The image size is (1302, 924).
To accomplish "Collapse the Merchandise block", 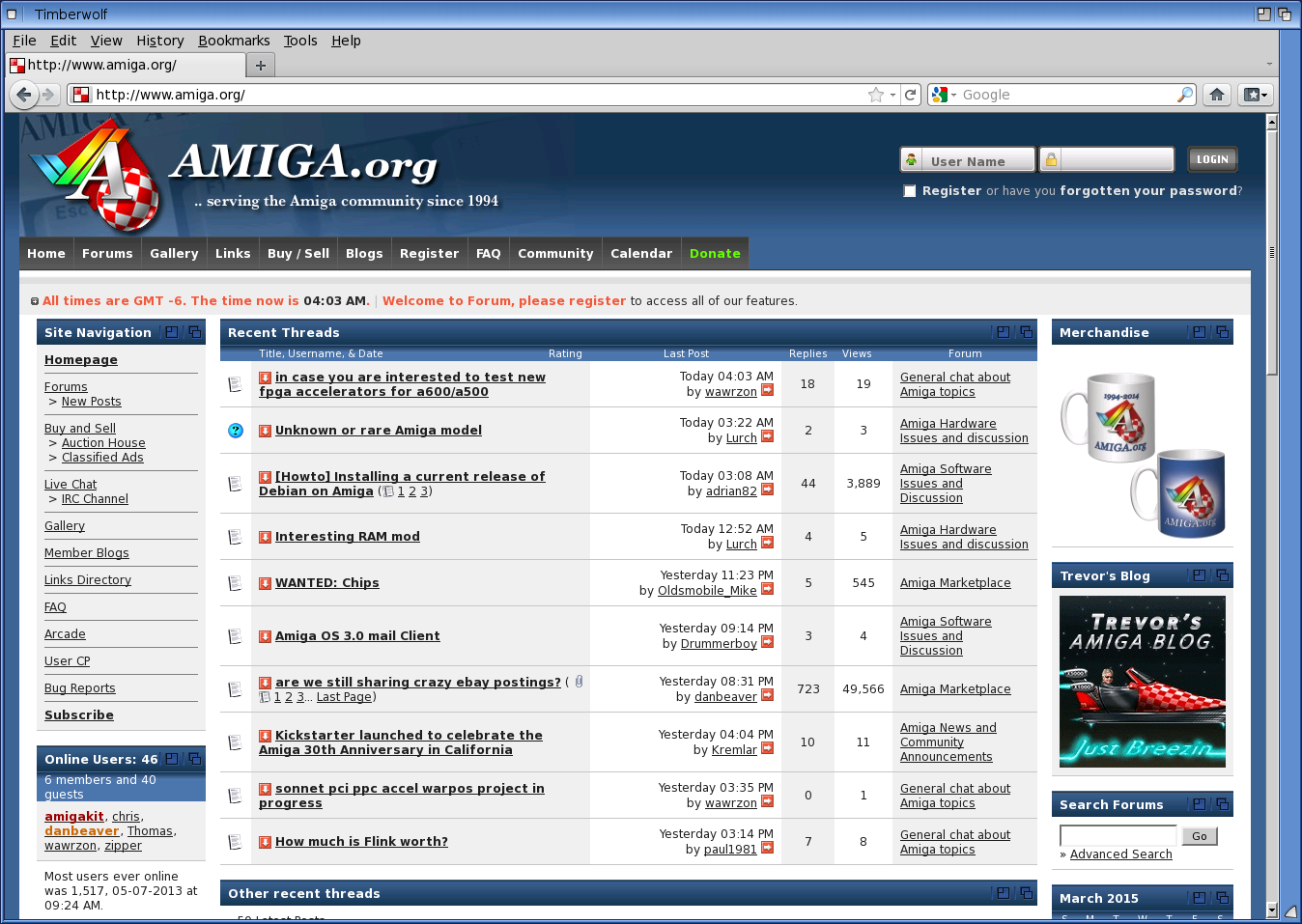I will click(x=1200, y=332).
